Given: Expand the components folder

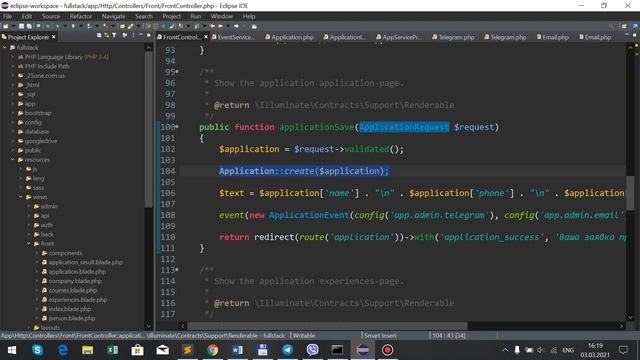Looking at the screenshot, I should click(x=37, y=253).
